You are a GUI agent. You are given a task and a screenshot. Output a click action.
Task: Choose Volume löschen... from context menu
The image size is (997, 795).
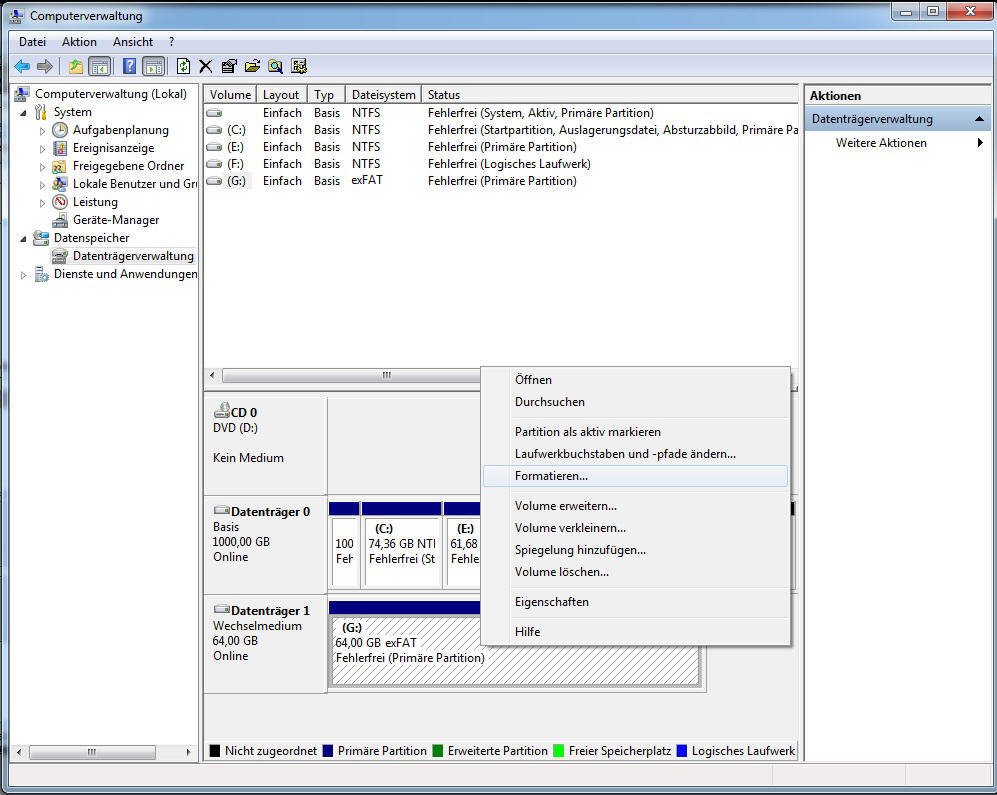pyautogui.click(x=561, y=572)
